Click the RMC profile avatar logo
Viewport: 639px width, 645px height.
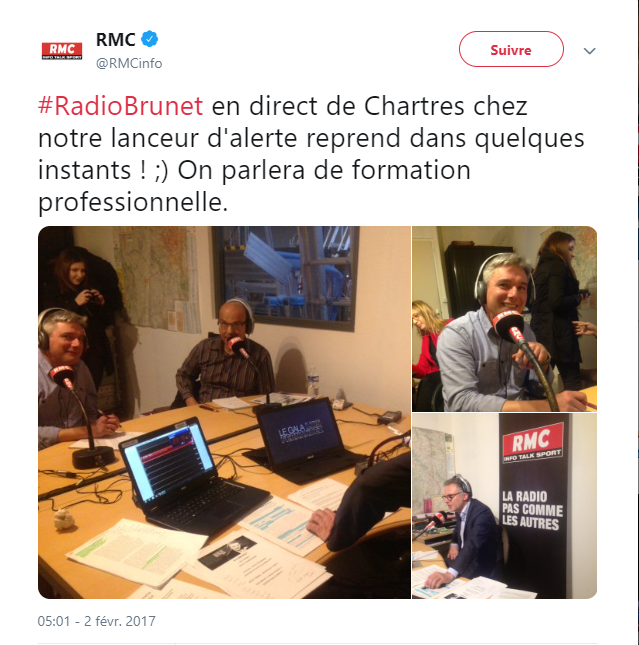coord(62,51)
